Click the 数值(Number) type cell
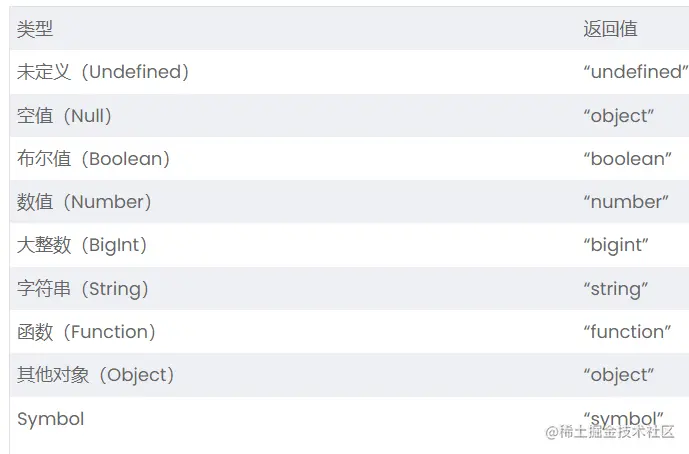Screen dimensions: 689x454 [x=85, y=202]
